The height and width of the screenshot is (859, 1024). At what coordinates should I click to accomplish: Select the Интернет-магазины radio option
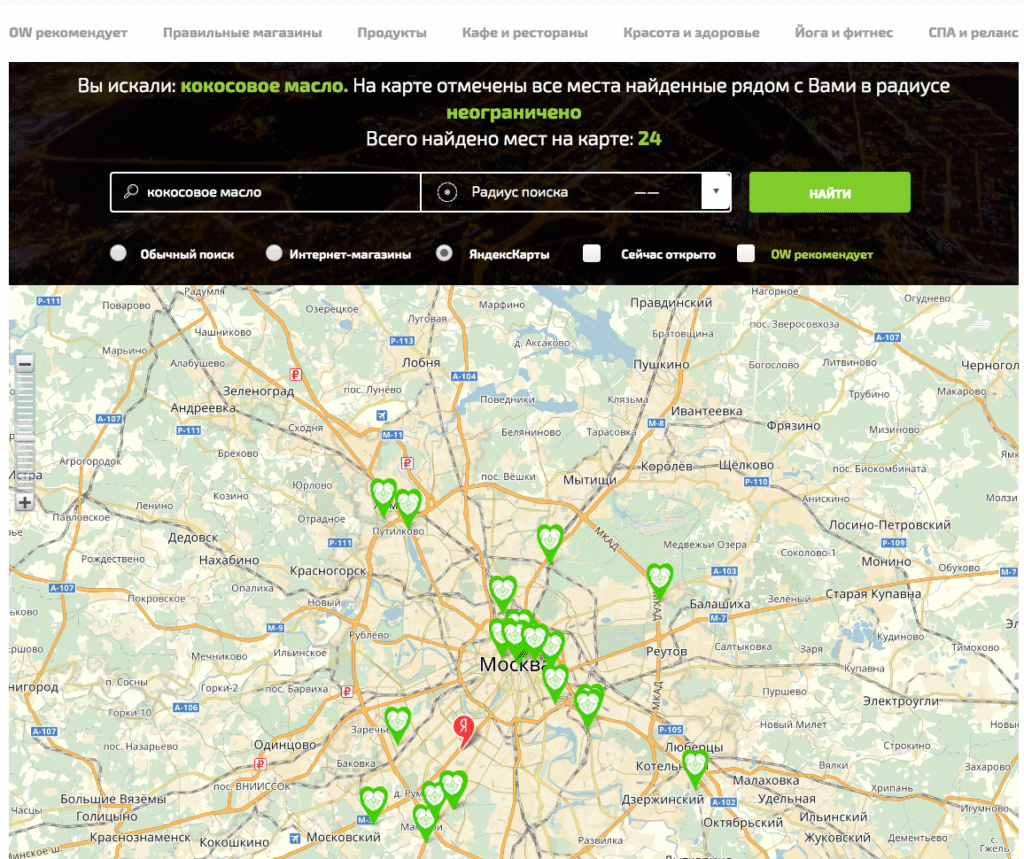[x=274, y=254]
